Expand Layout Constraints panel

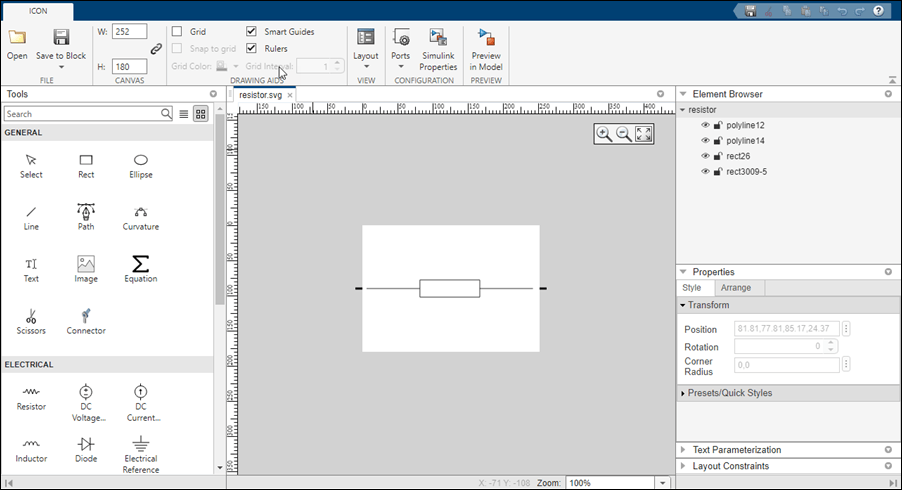(x=683, y=466)
